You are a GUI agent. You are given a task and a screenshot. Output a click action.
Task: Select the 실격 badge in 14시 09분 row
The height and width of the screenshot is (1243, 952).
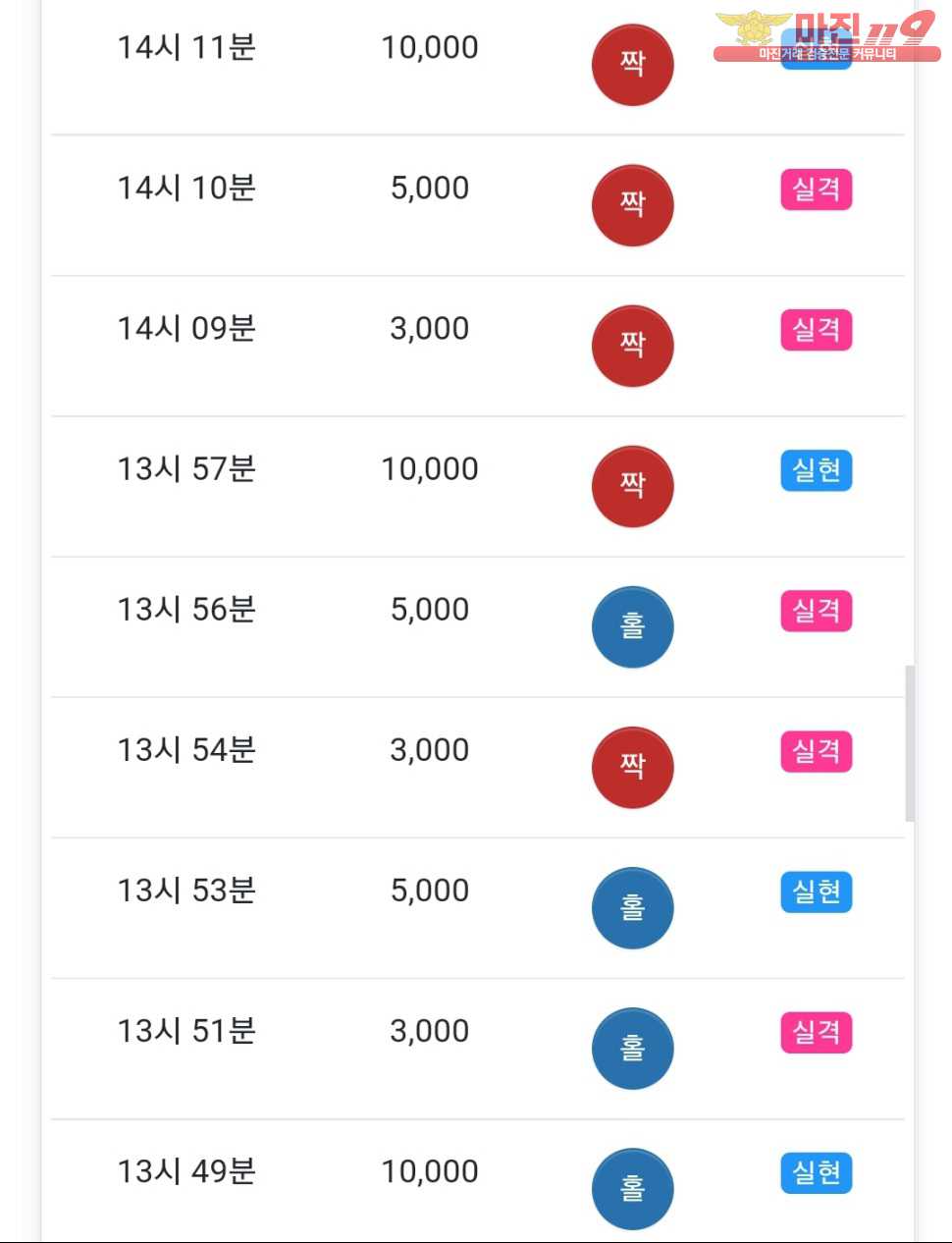[x=816, y=330]
